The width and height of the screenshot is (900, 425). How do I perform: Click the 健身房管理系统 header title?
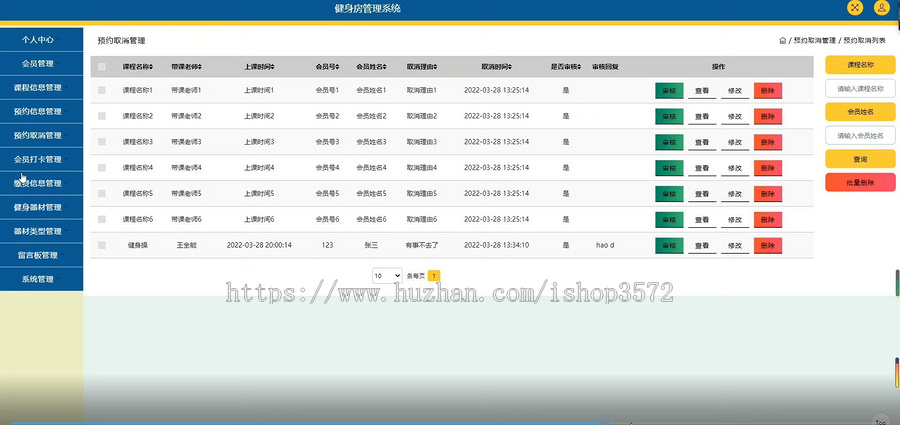tap(367, 9)
